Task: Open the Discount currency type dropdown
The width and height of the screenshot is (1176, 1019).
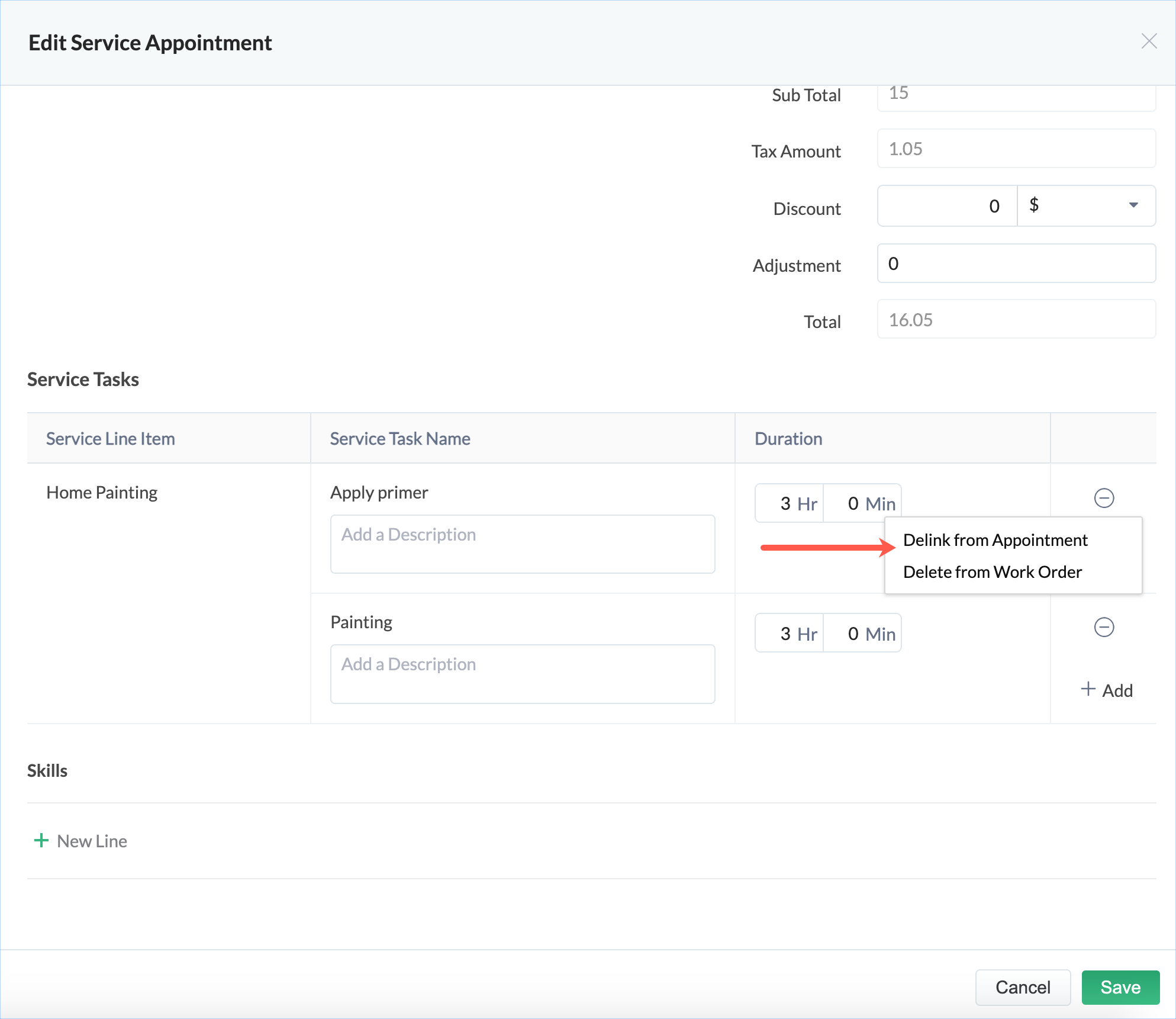Action: point(1086,205)
